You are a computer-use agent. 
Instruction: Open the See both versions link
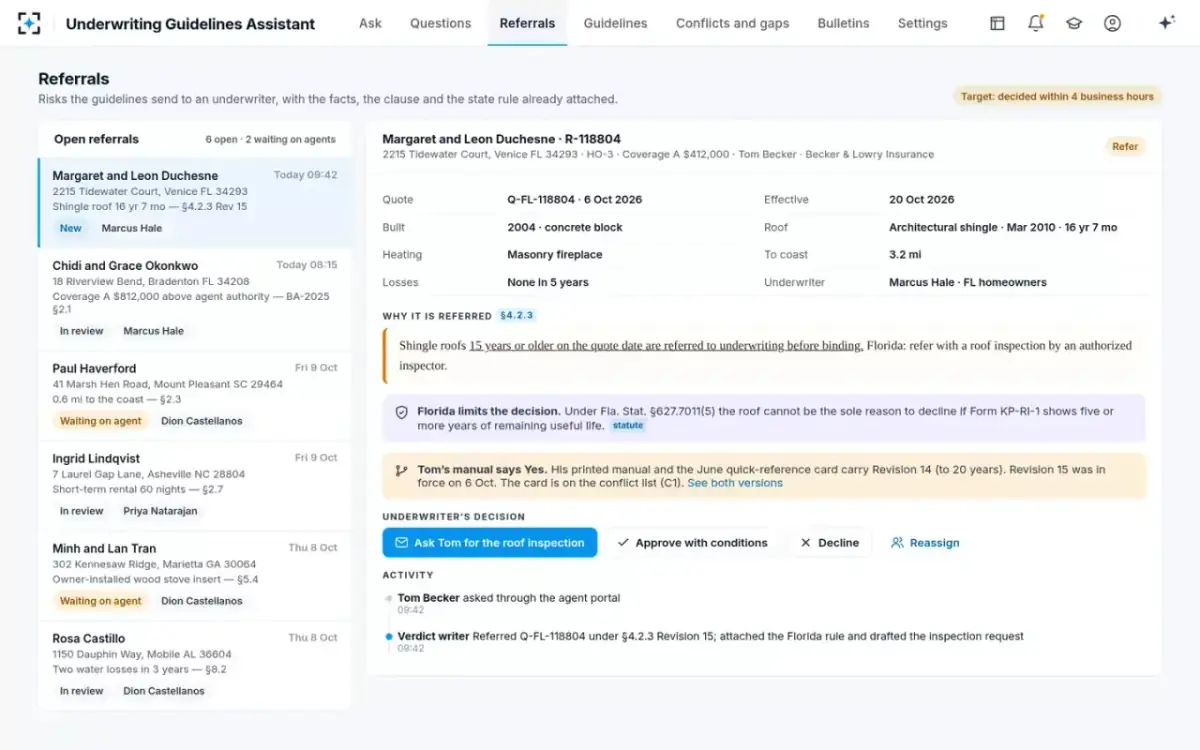pos(735,483)
